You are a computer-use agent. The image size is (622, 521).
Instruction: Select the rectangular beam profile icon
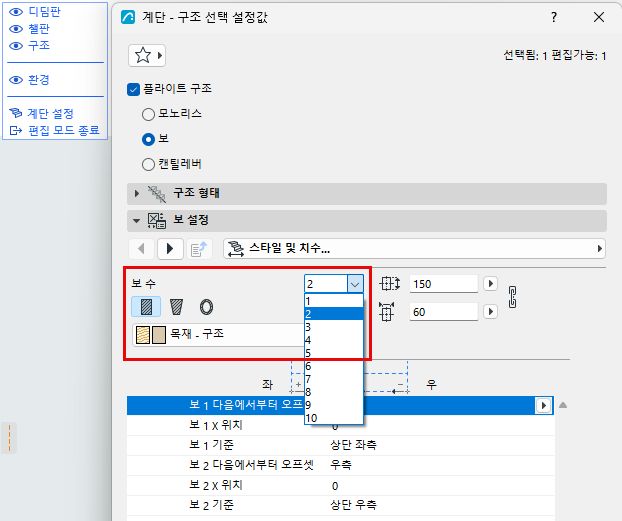pyautogui.click(x=146, y=307)
